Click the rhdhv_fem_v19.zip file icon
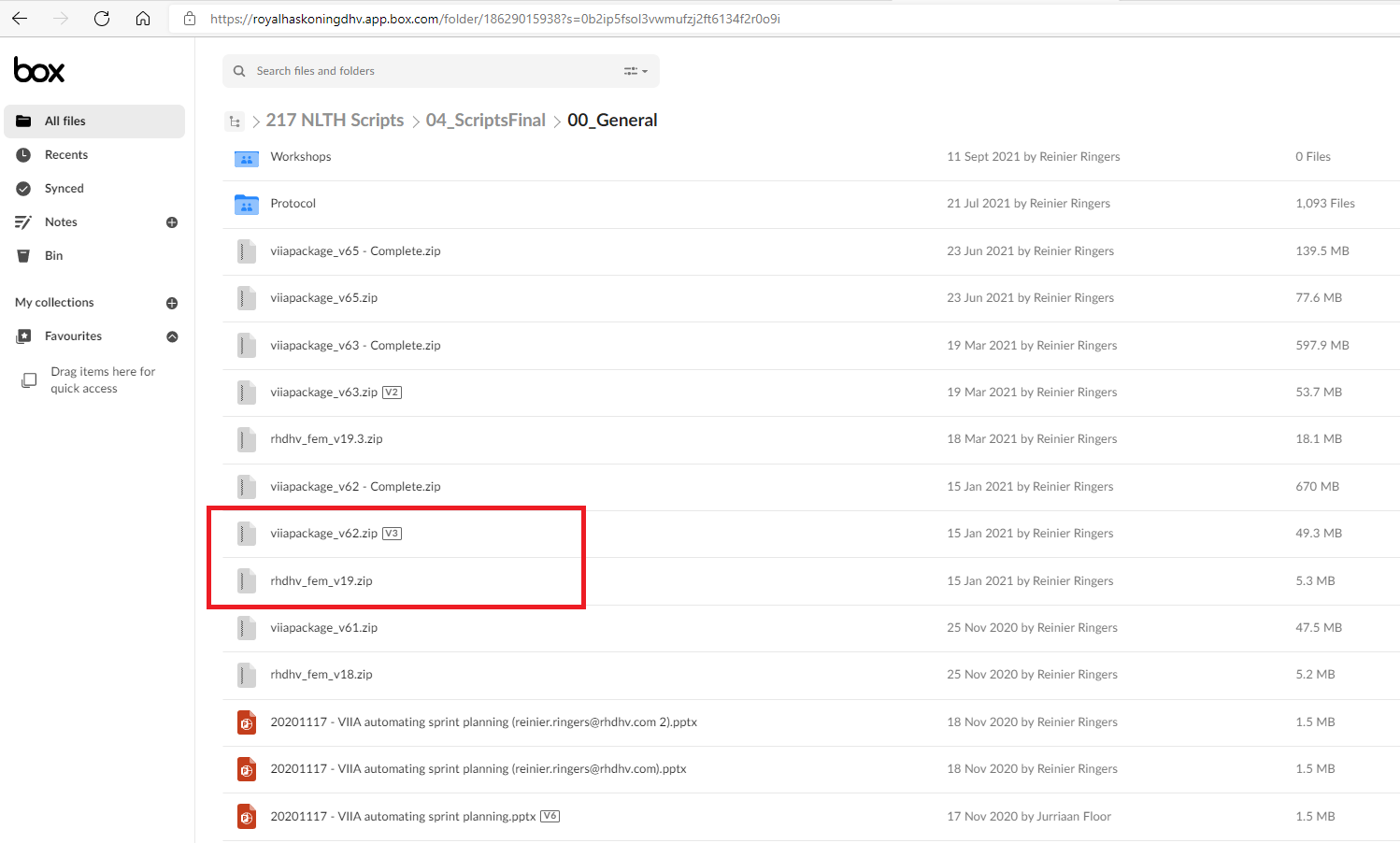 247,581
